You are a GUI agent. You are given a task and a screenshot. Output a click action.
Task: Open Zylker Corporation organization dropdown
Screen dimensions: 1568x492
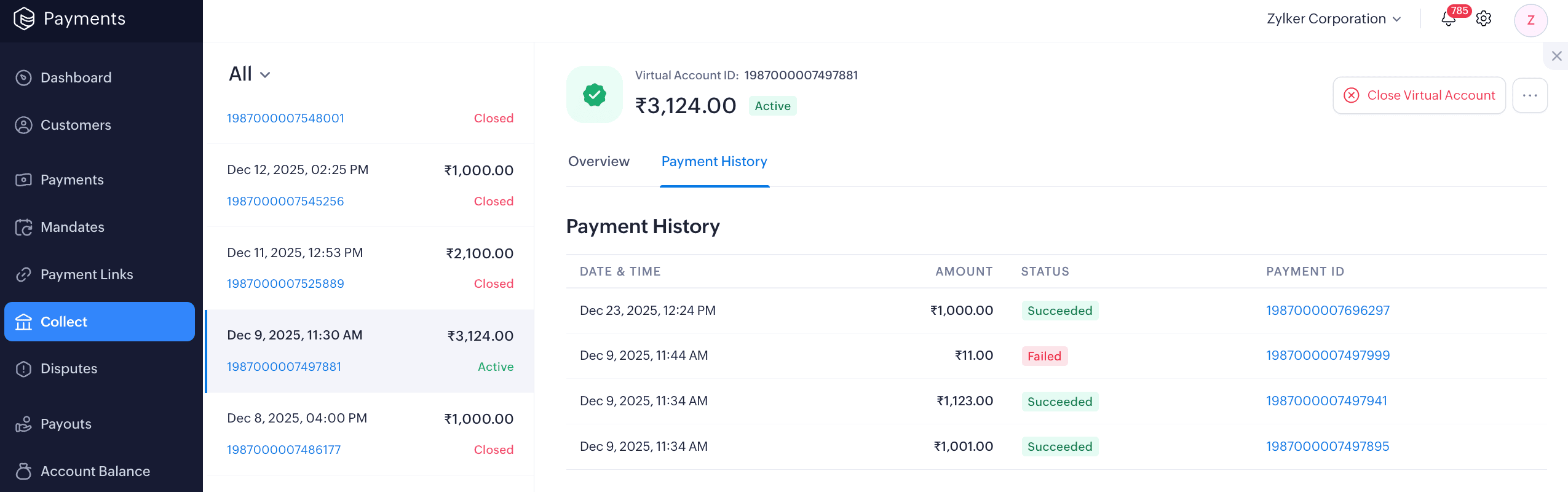pyautogui.click(x=1333, y=19)
